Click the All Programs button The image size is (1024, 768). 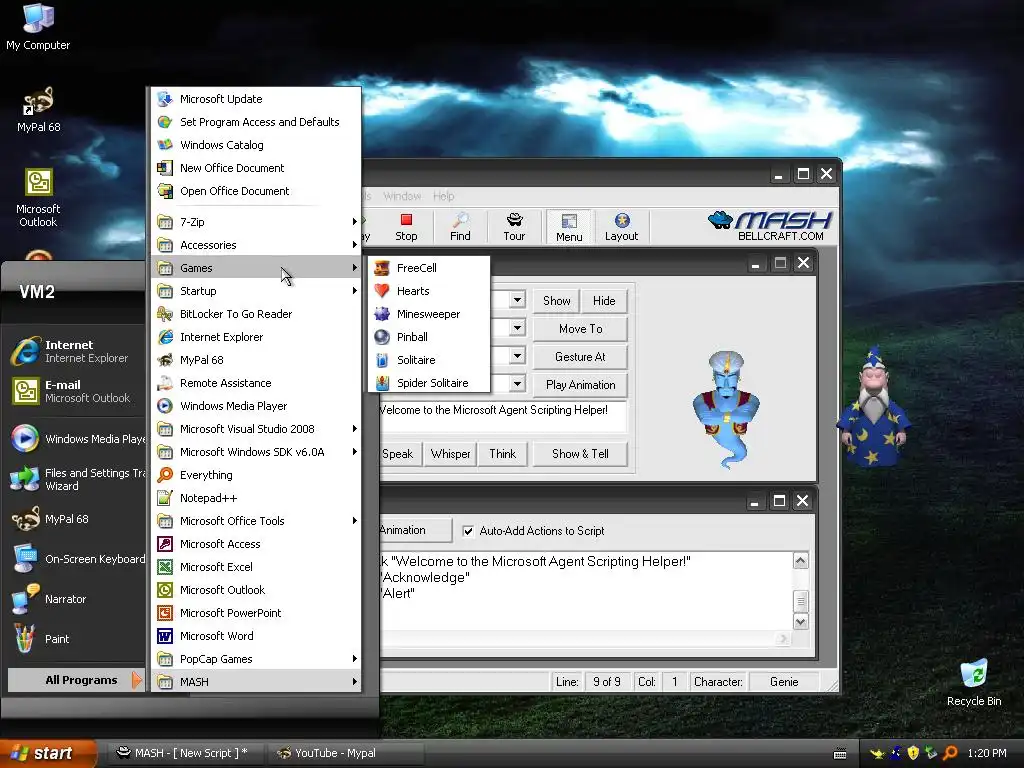tap(75, 680)
